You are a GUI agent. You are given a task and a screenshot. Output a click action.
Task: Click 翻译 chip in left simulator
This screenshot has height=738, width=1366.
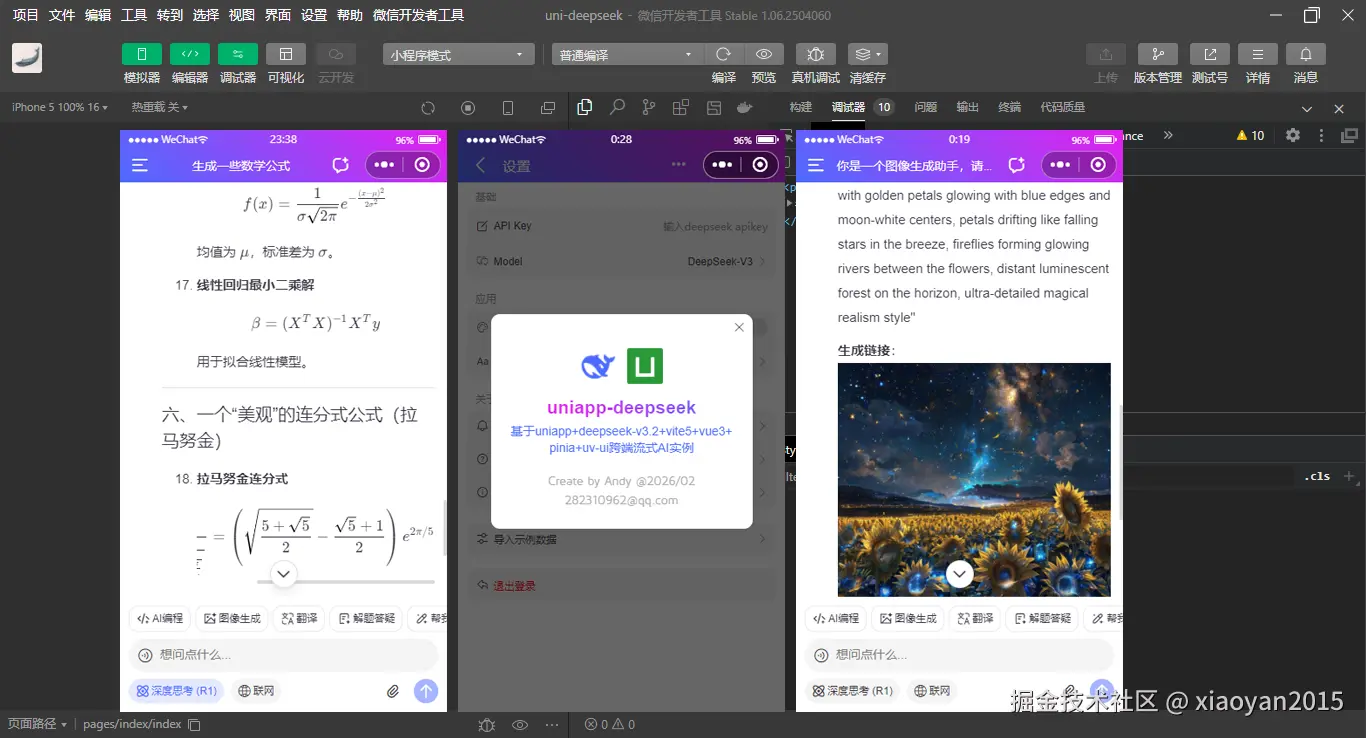300,618
